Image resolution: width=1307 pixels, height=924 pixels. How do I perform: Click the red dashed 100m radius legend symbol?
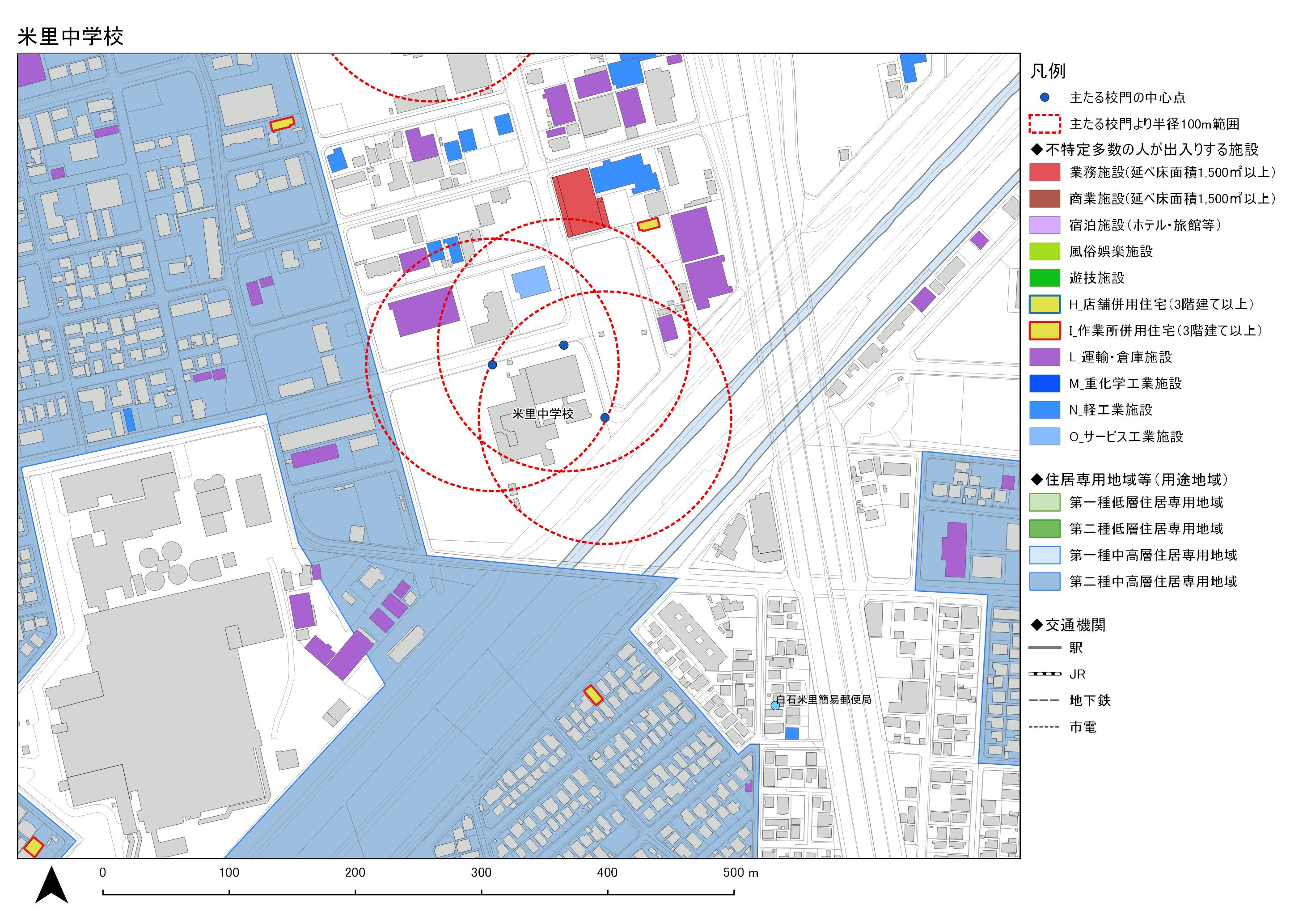click(1045, 124)
